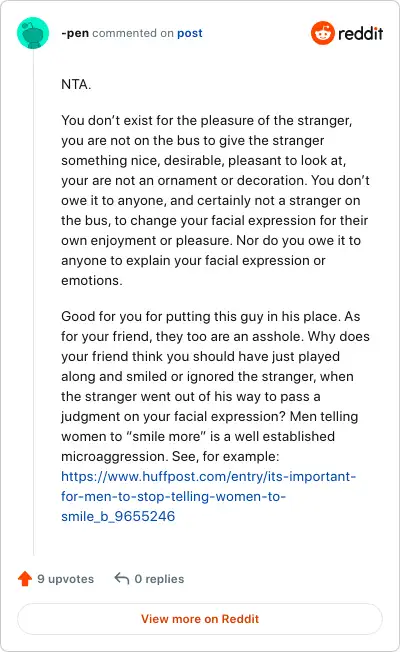Open the "-pen" username profile

(x=75, y=33)
